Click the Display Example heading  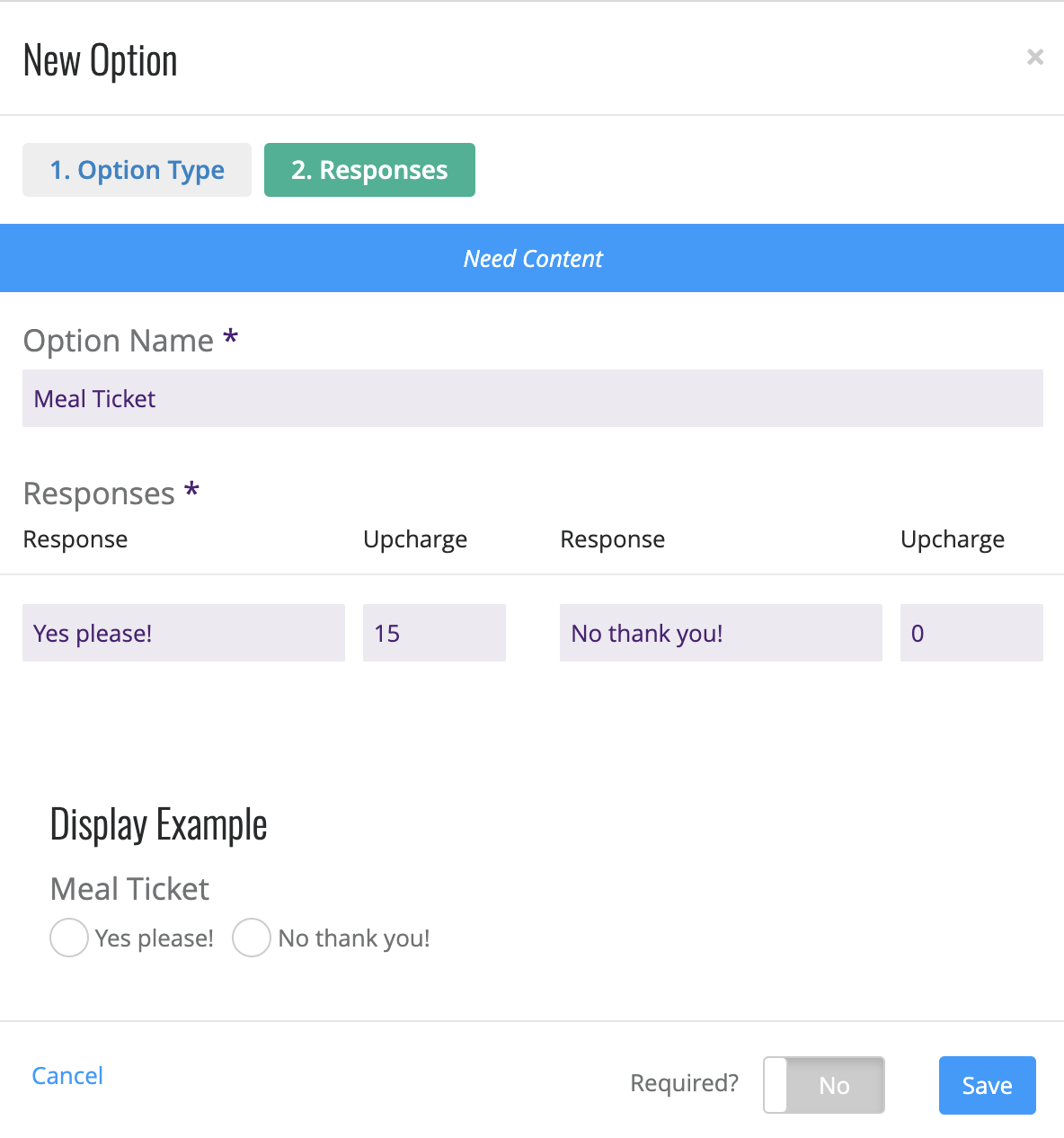(158, 824)
